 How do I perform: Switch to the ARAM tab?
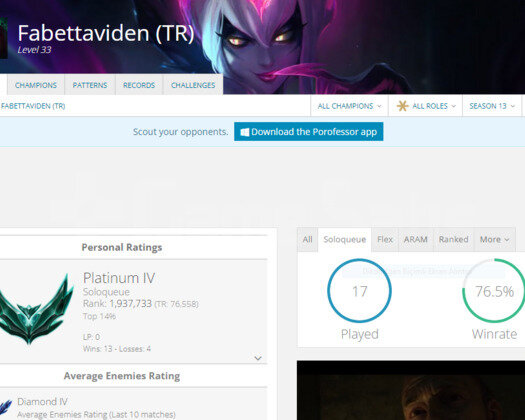click(x=416, y=239)
